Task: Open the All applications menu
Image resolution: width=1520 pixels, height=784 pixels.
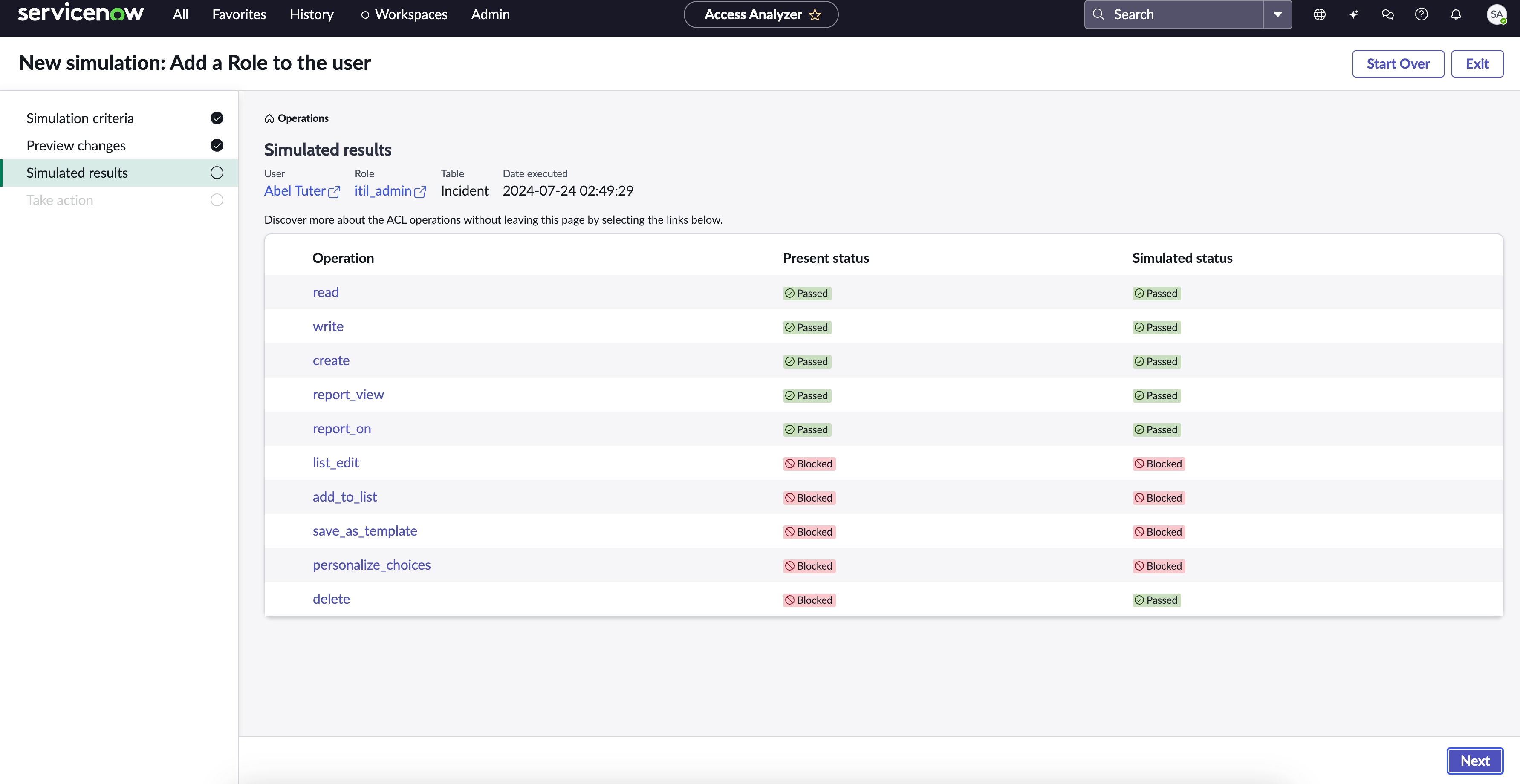Action: pyautogui.click(x=181, y=15)
